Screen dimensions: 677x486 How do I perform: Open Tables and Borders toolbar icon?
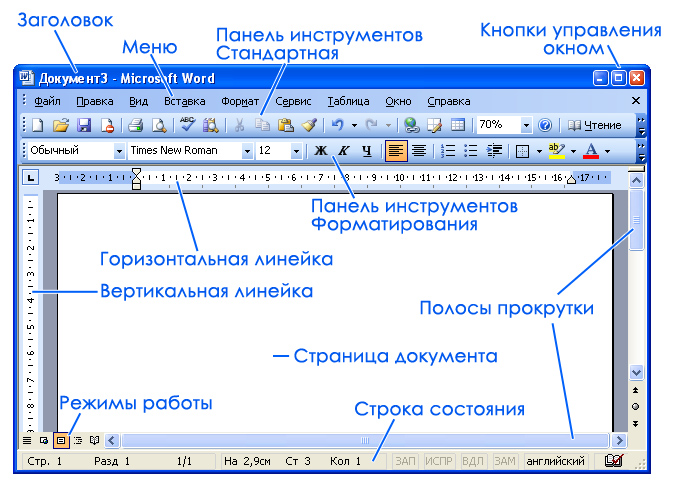pos(434,126)
